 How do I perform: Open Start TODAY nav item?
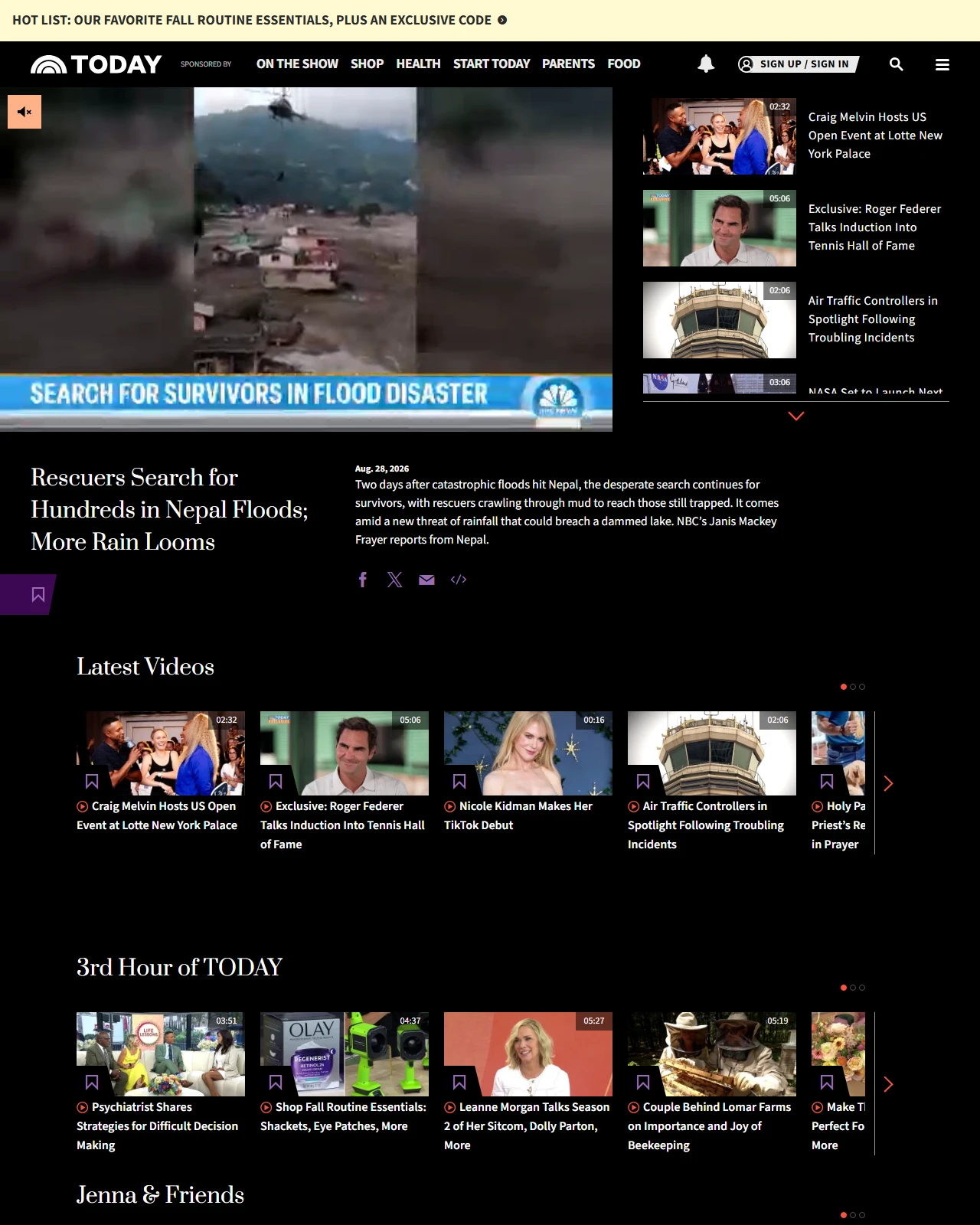(492, 64)
